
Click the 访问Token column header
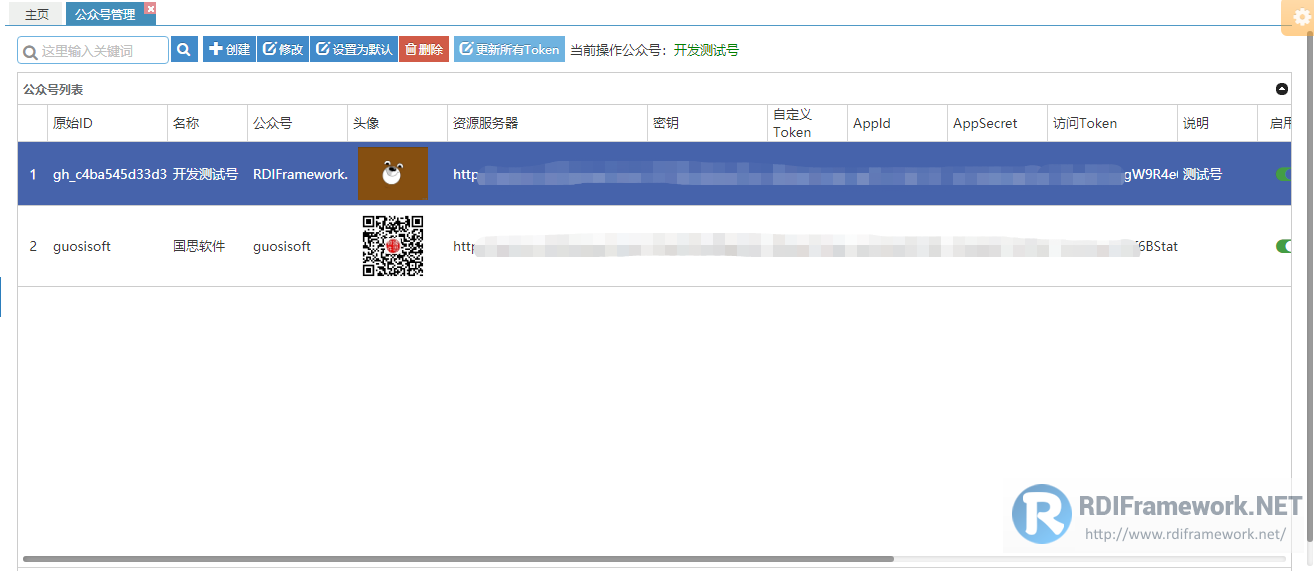point(1112,124)
